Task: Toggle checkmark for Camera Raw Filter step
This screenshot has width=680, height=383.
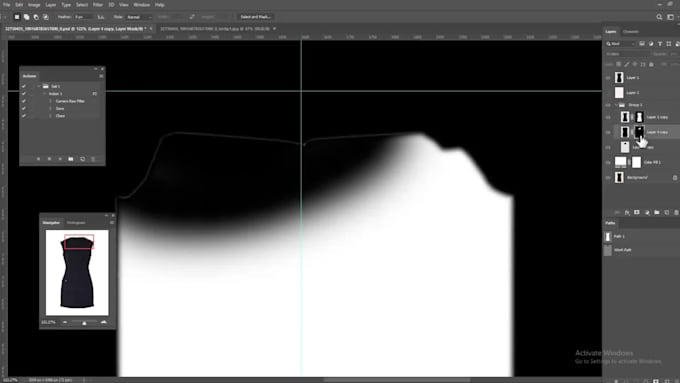Action: coord(24,101)
